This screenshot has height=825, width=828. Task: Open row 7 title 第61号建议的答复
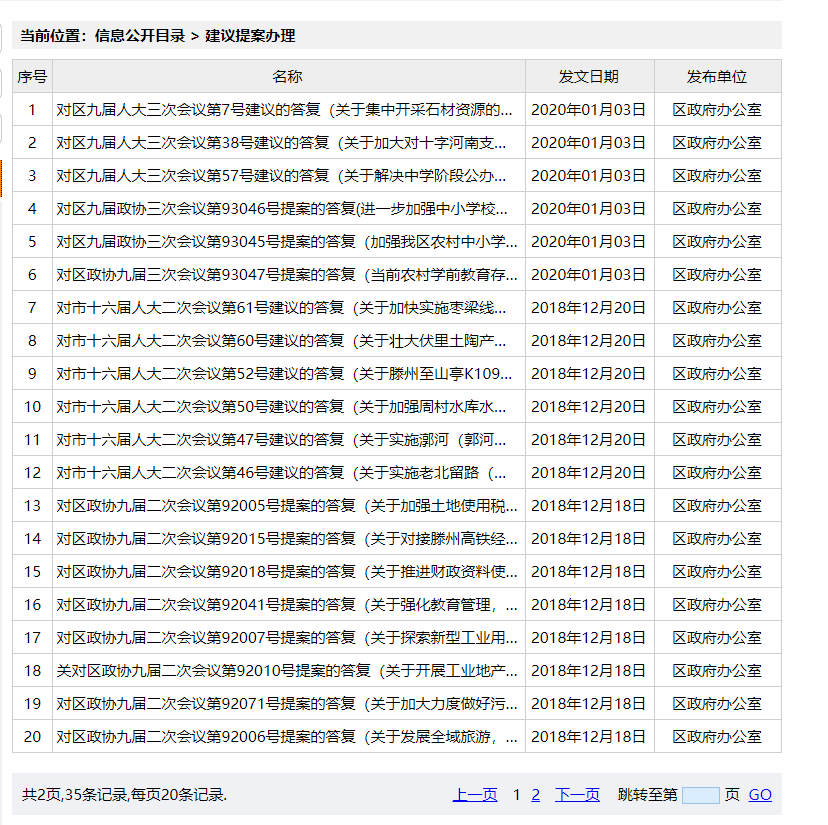pyautogui.click(x=281, y=308)
